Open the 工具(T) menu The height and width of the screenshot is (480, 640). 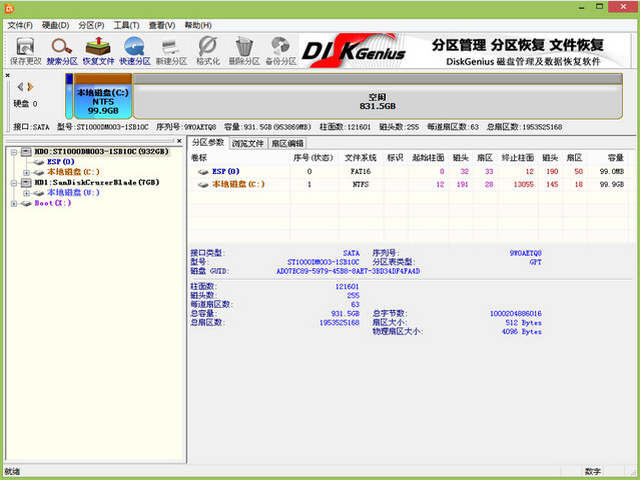click(x=126, y=24)
